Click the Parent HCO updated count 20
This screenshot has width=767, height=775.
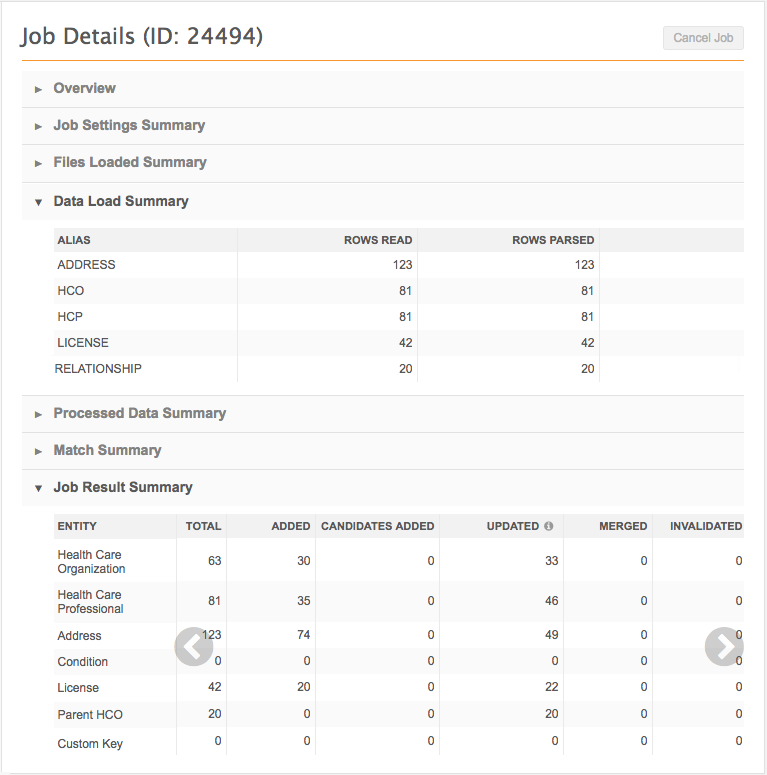point(551,715)
